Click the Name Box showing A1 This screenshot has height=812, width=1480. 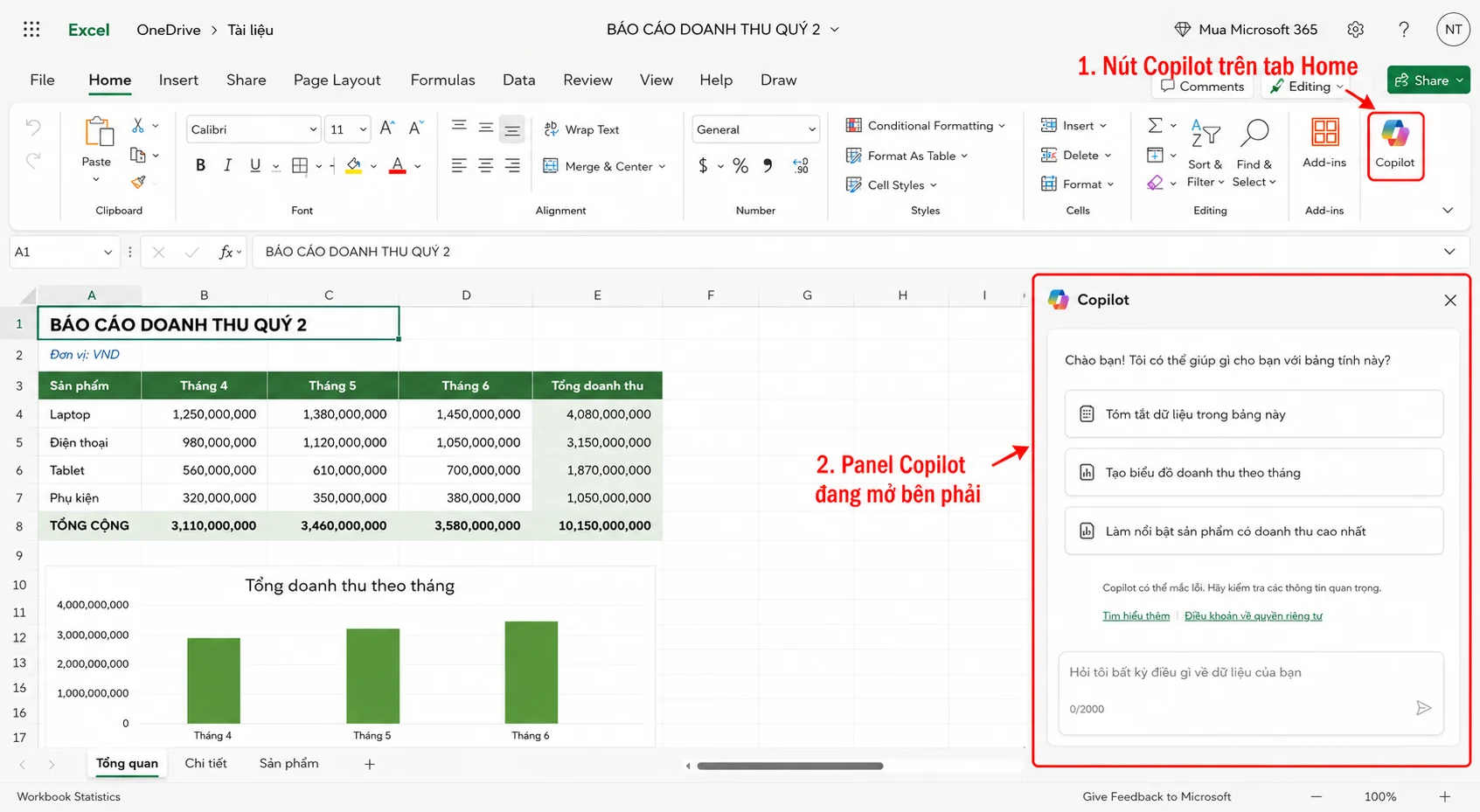tap(64, 252)
